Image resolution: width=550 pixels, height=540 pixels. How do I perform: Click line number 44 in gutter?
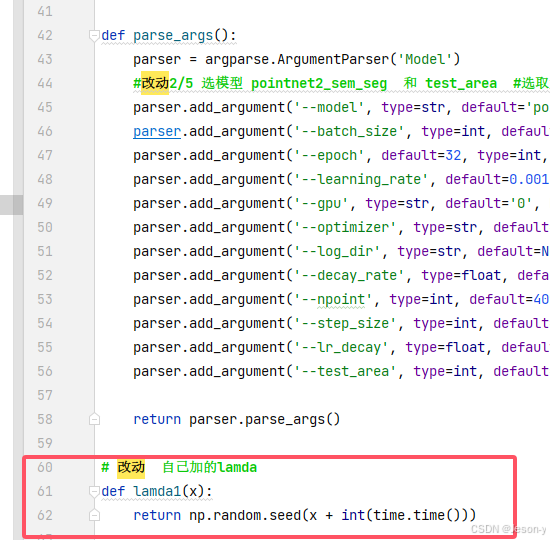coord(45,84)
